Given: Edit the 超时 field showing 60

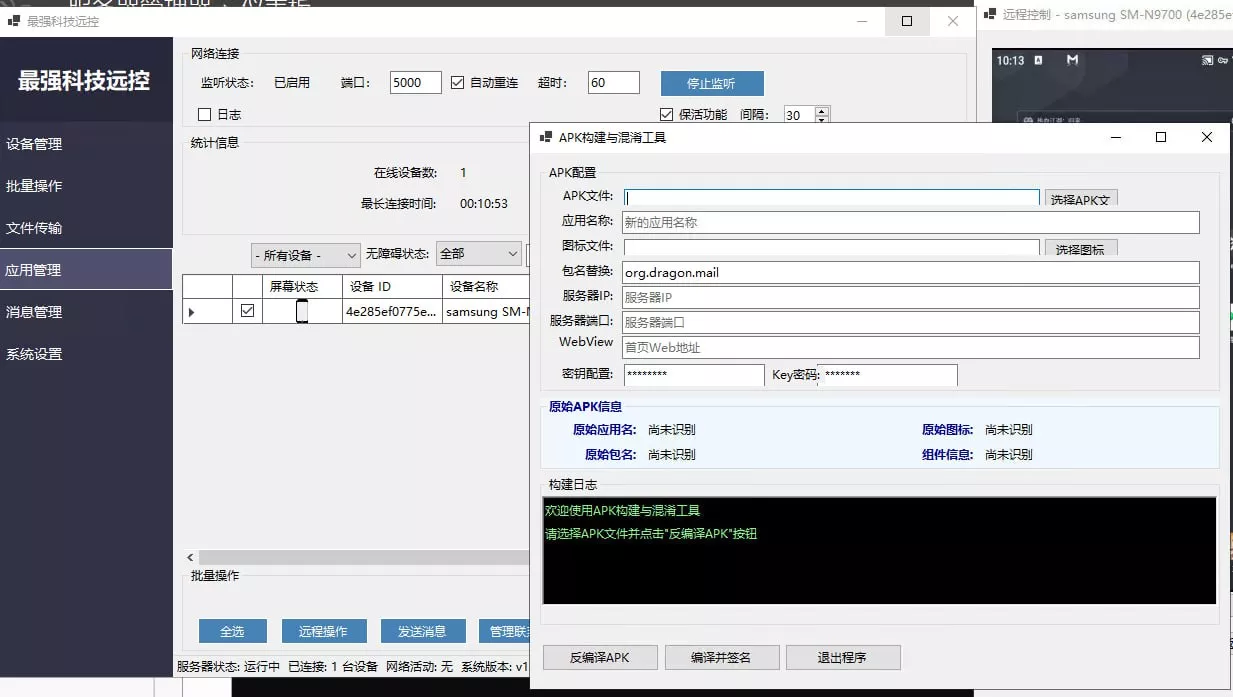Looking at the screenshot, I should (x=613, y=83).
